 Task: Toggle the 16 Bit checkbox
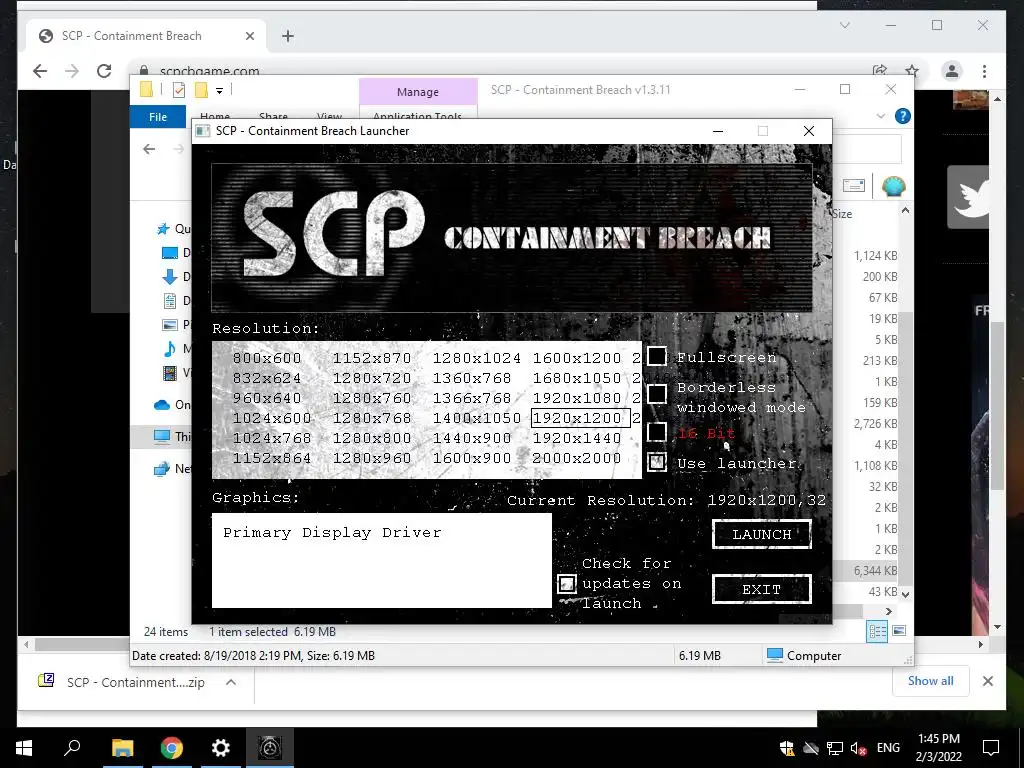coord(657,432)
